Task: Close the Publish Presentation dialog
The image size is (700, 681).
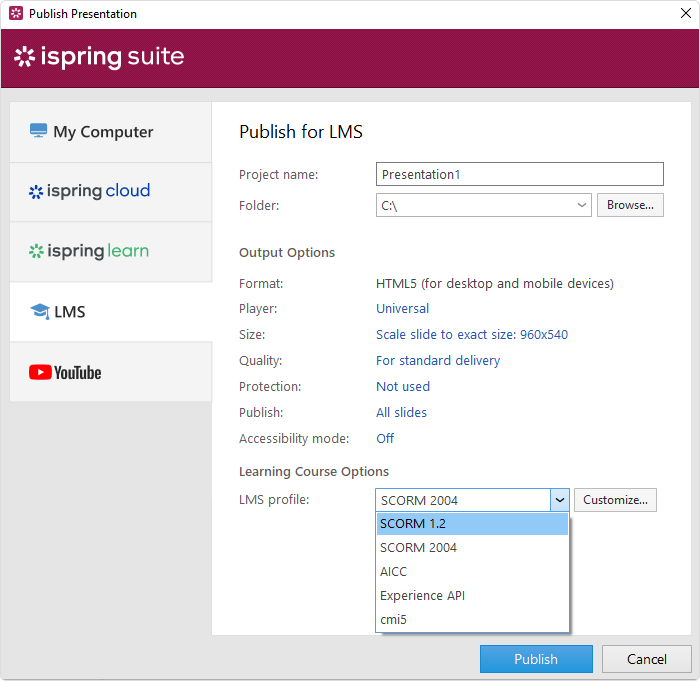Action: (x=686, y=13)
